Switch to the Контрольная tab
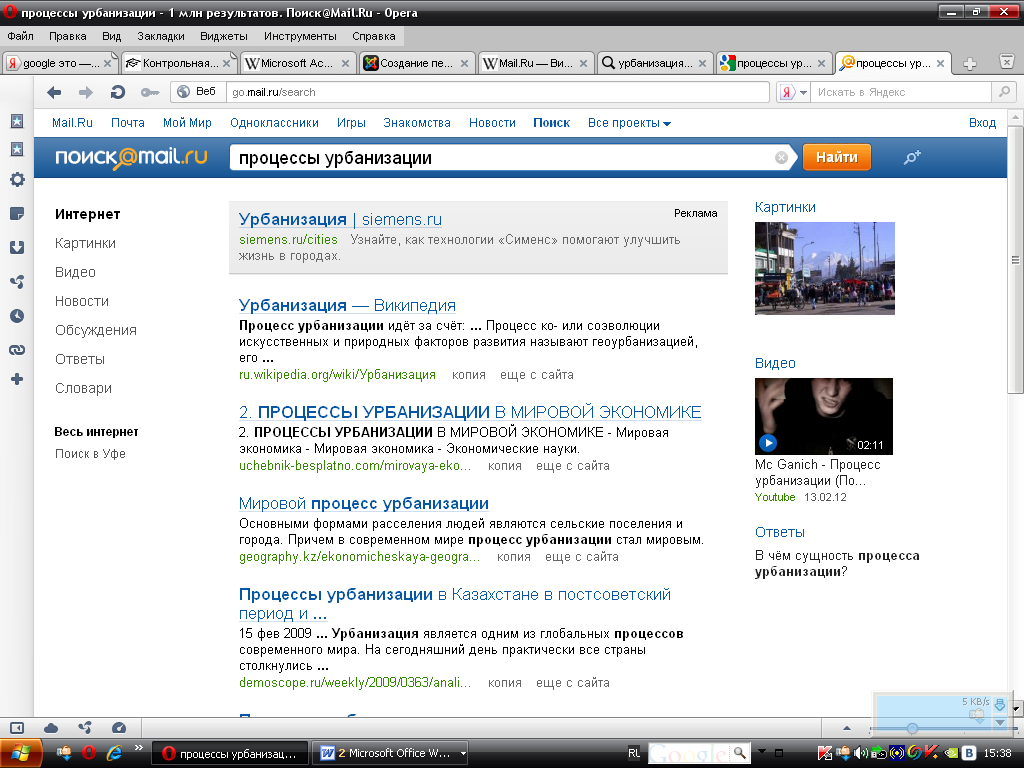This screenshot has height=768, width=1024. click(178, 63)
